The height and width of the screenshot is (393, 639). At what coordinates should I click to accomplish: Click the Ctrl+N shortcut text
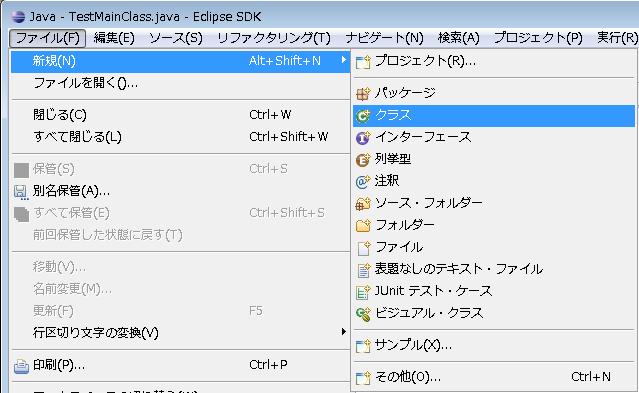591,377
